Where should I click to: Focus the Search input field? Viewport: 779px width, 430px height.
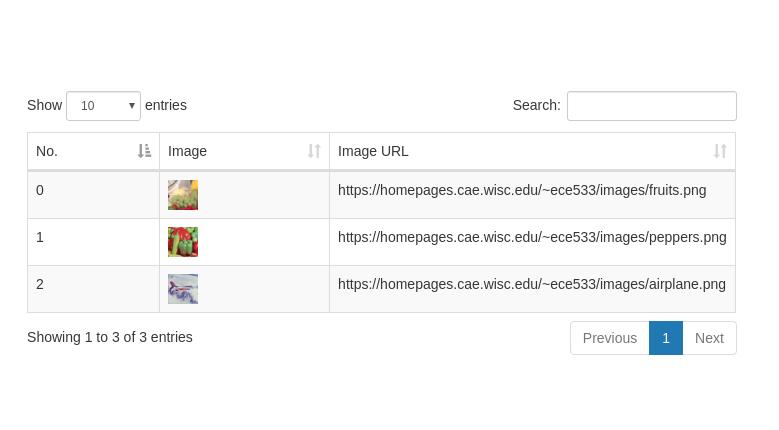[651, 106]
